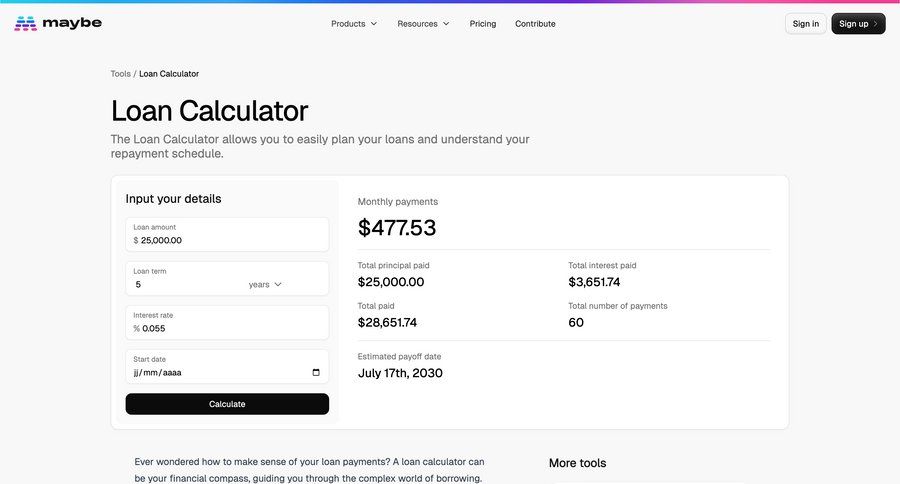The width and height of the screenshot is (900, 484).
Task: Open the calendar picker icon in Start date
Action: [x=316, y=373]
